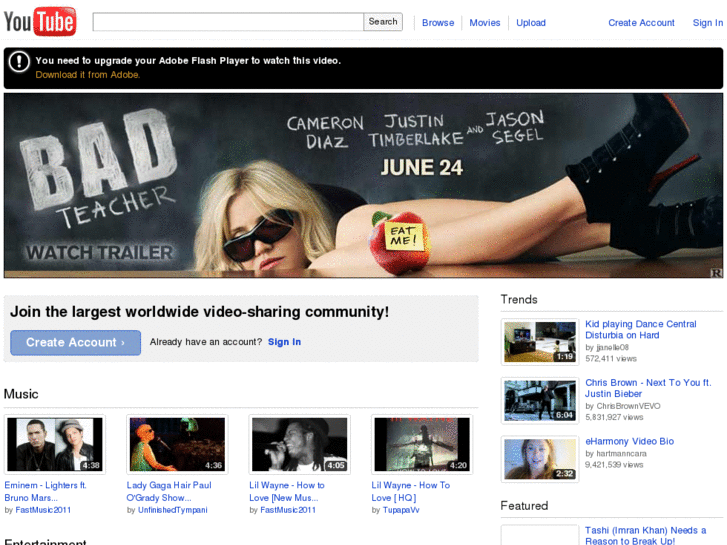Image resolution: width=727 pixels, height=545 pixels.
Task: Click the Bad Teacher movie banner ad
Action: (x=364, y=186)
